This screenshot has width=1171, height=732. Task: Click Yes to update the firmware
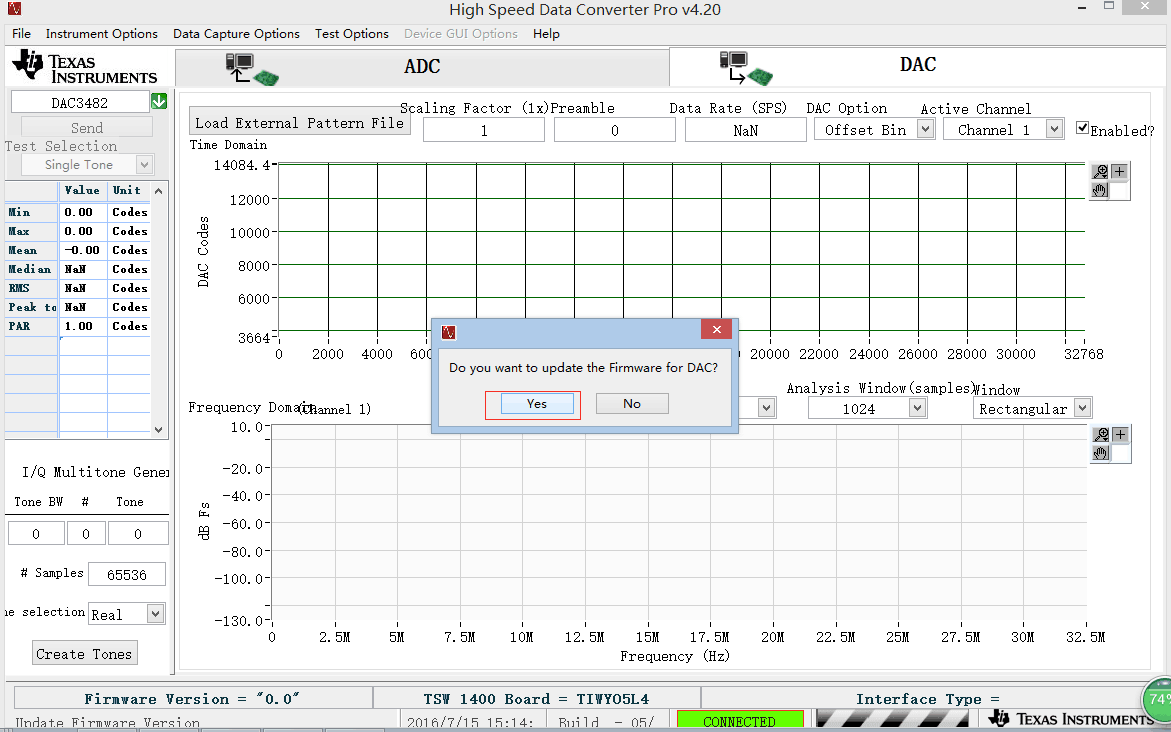[x=536, y=404]
